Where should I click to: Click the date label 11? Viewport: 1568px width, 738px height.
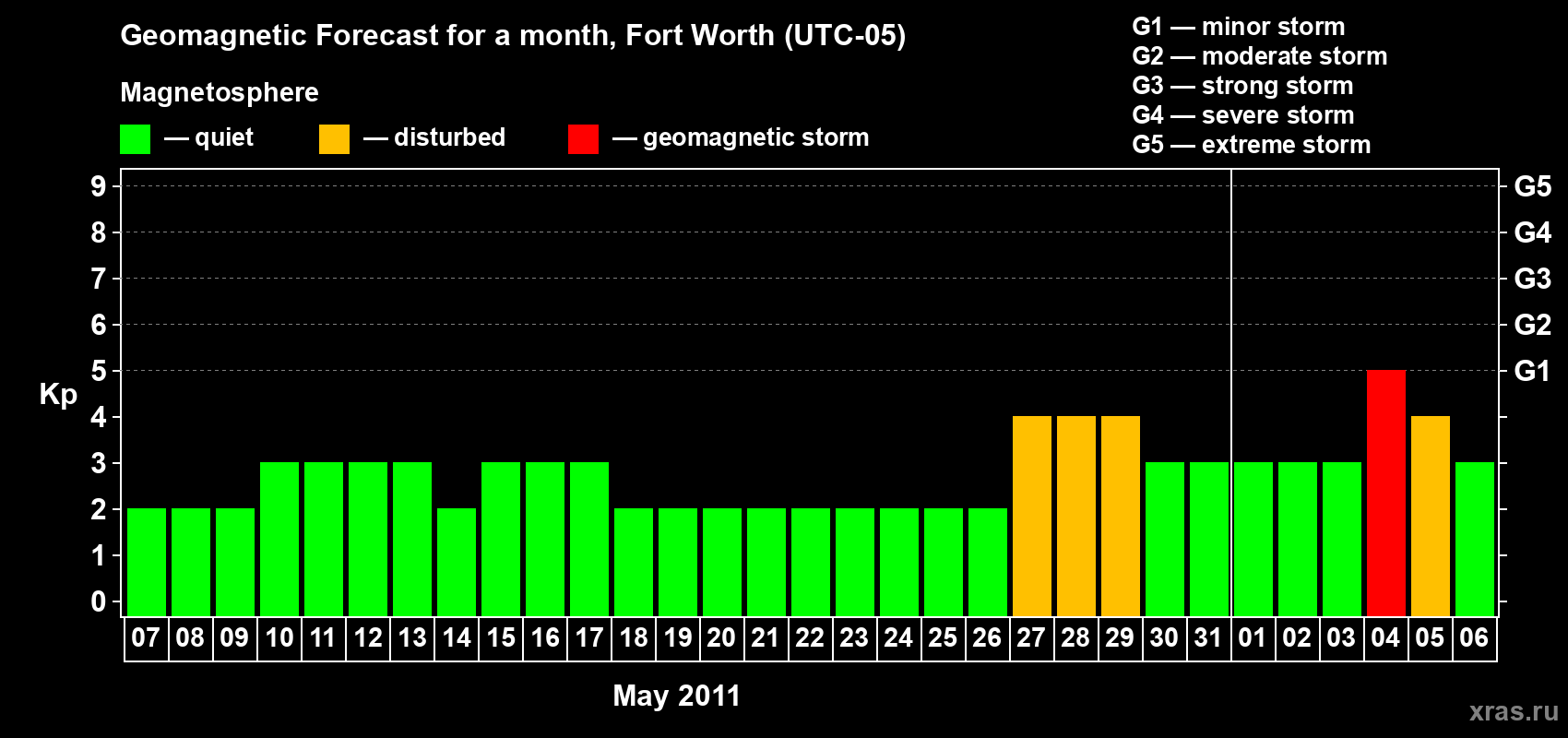point(323,637)
